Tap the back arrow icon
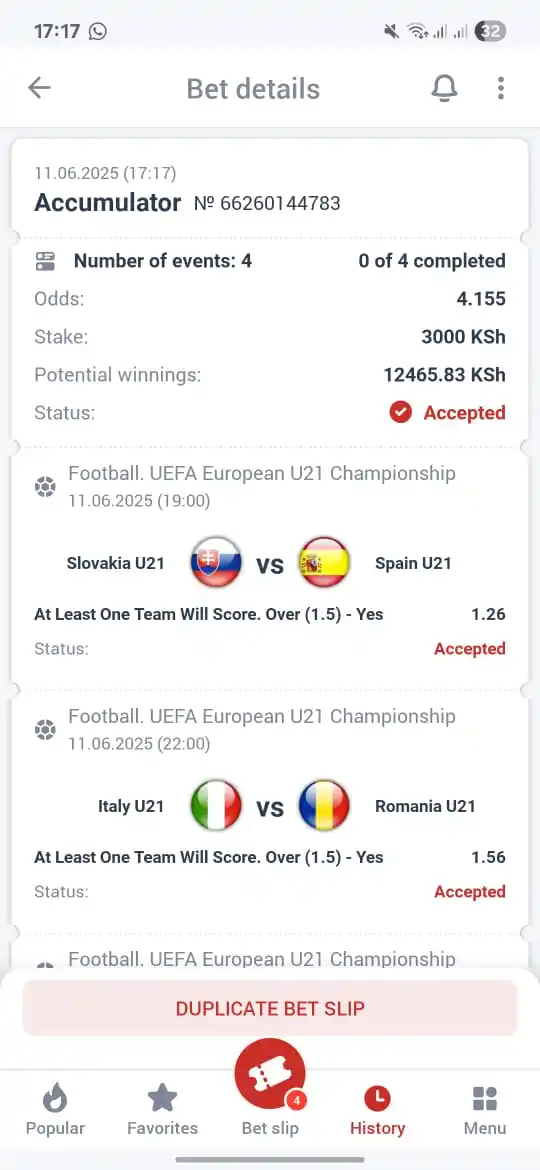540x1170 pixels. [40, 88]
